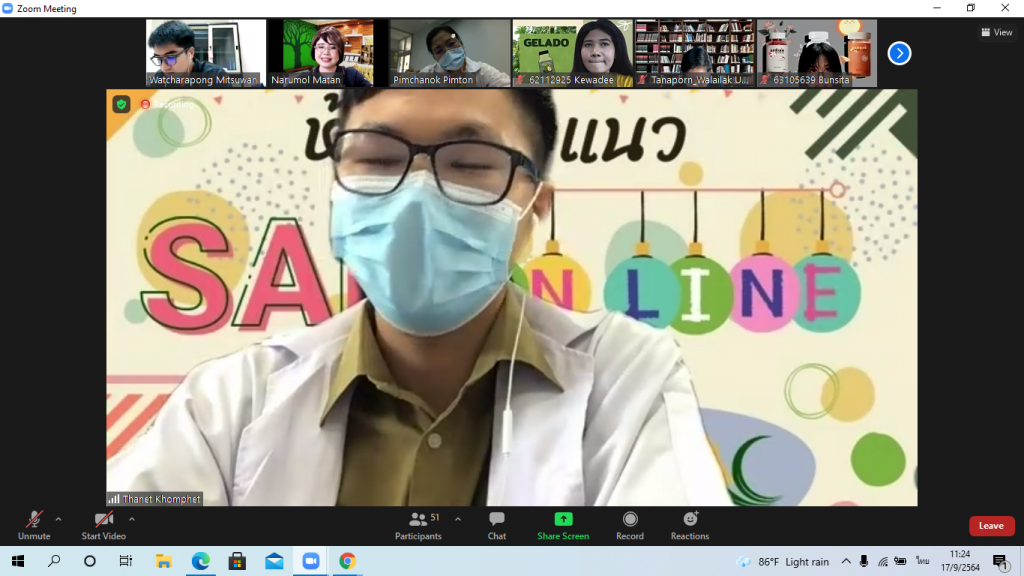Open the weather widget showing Light rain

click(x=783, y=561)
